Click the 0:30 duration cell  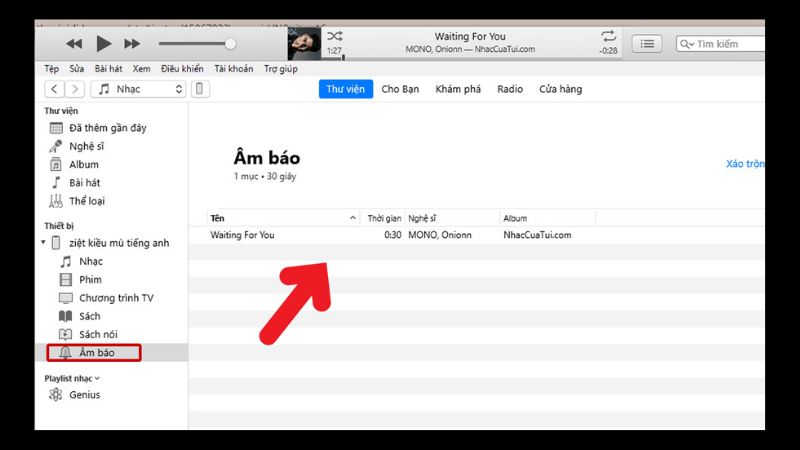[x=392, y=235]
